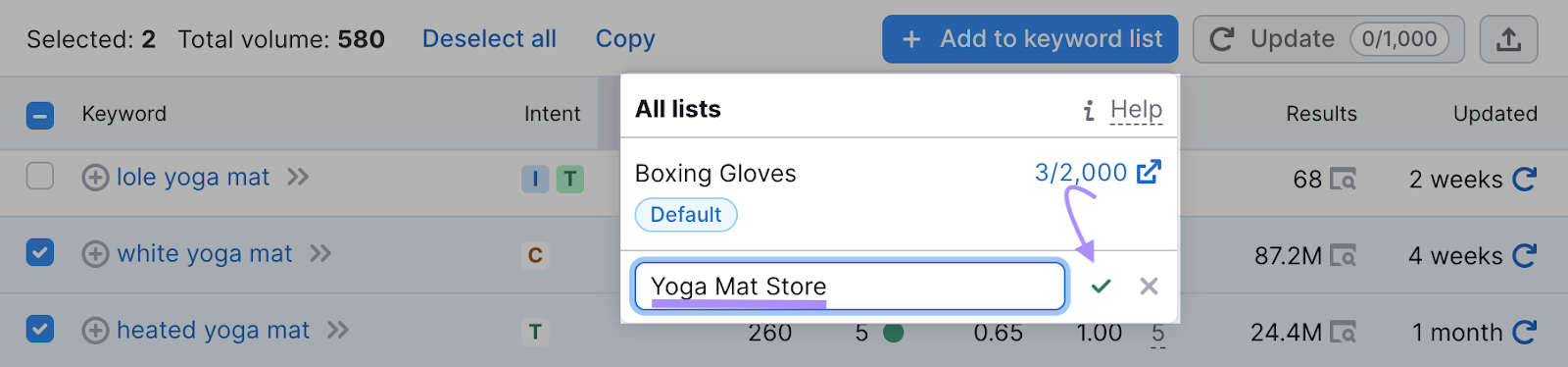View SERP results for white yoga mat
The height and width of the screenshot is (367, 1568).
(1344, 256)
